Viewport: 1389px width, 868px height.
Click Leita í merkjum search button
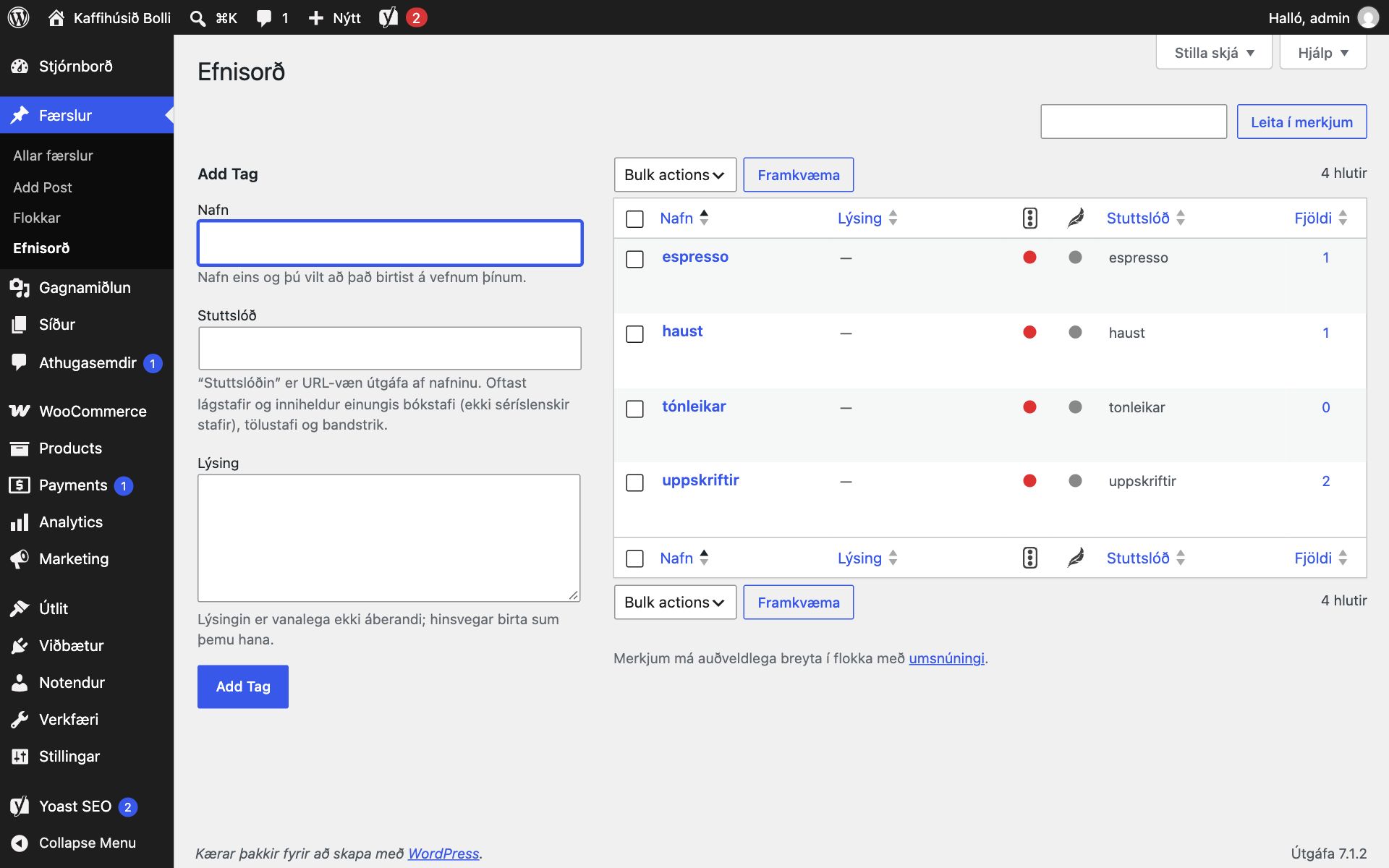tap(1301, 122)
